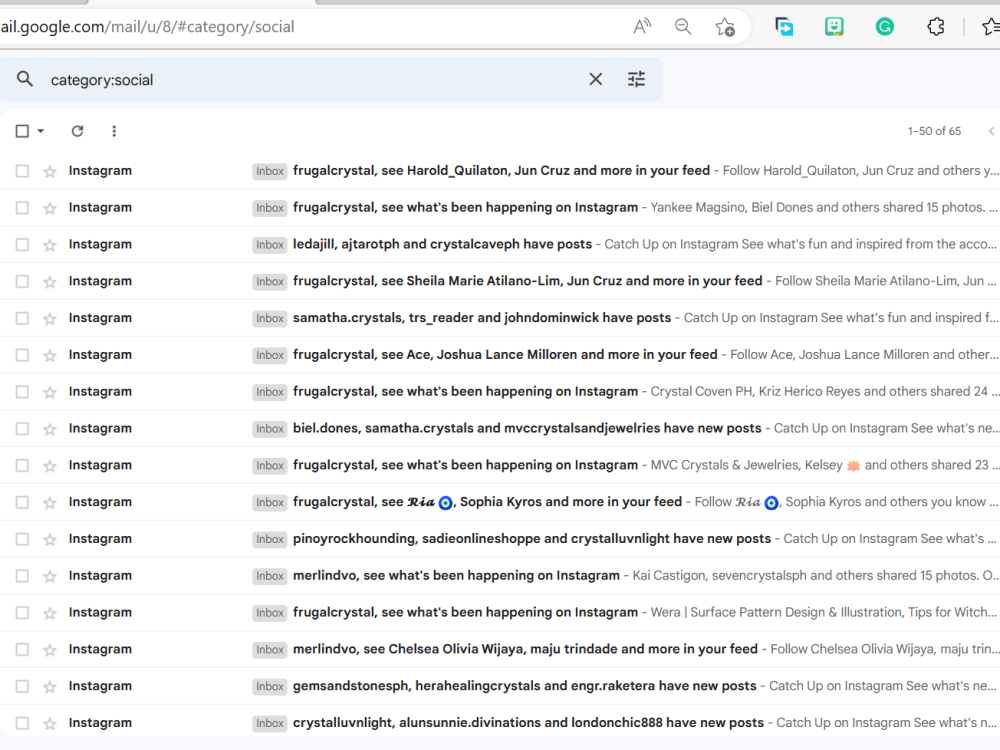The image size is (1000, 750).
Task: Click the Read aloud icon in address bar
Action: (x=642, y=27)
